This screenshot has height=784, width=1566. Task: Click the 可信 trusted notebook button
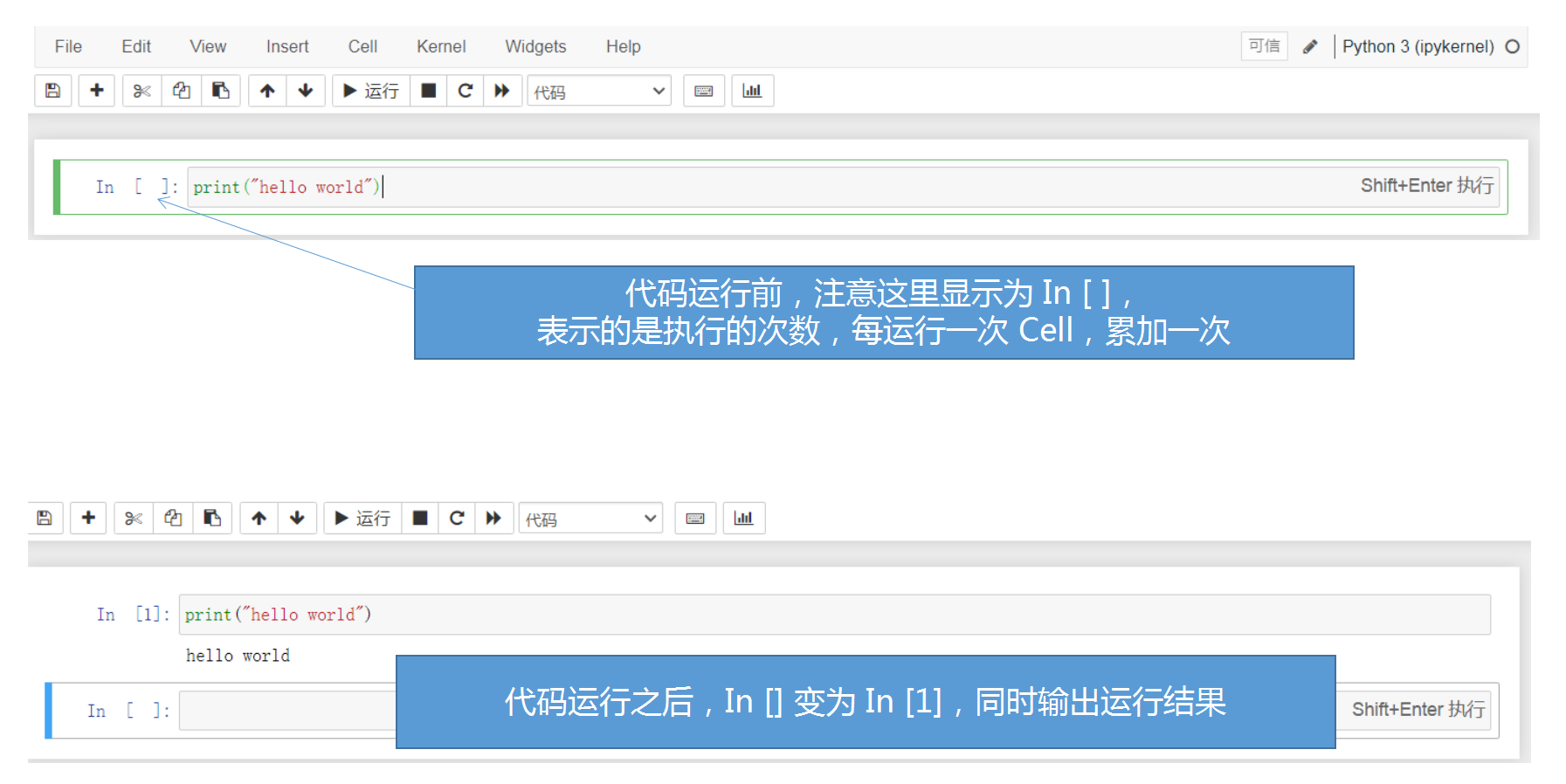click(1264, 46)
